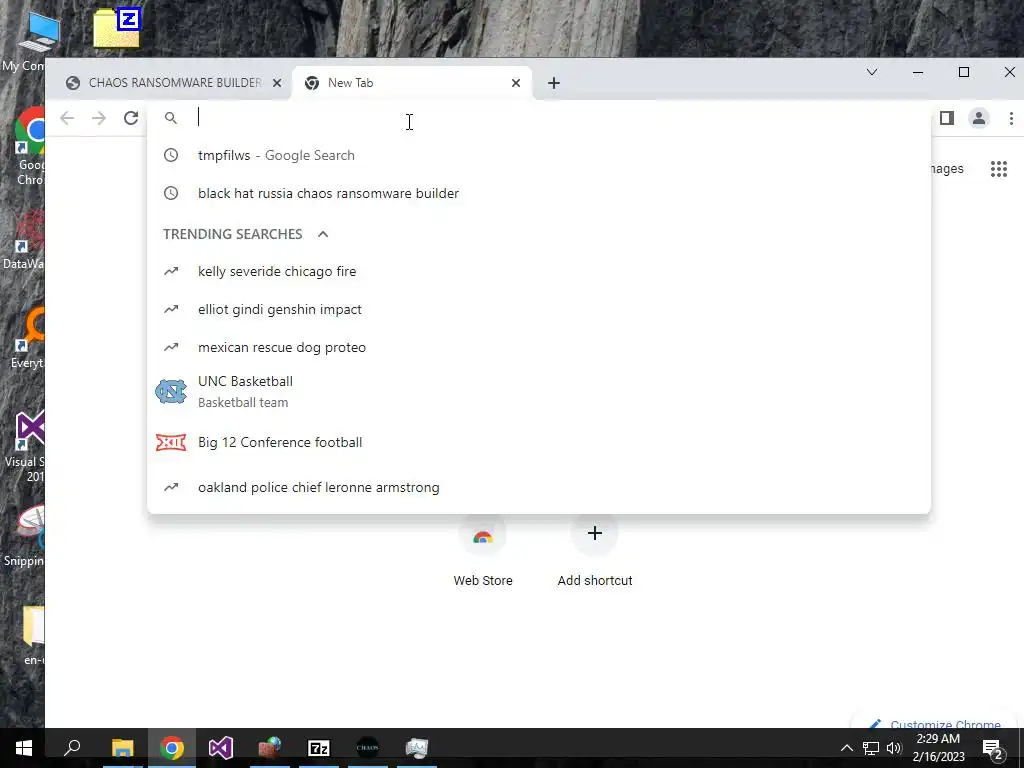Choose 'elliot gindi genshin impact' trending search
Viewport: 1024px width, 768px height.
[539, 310]
